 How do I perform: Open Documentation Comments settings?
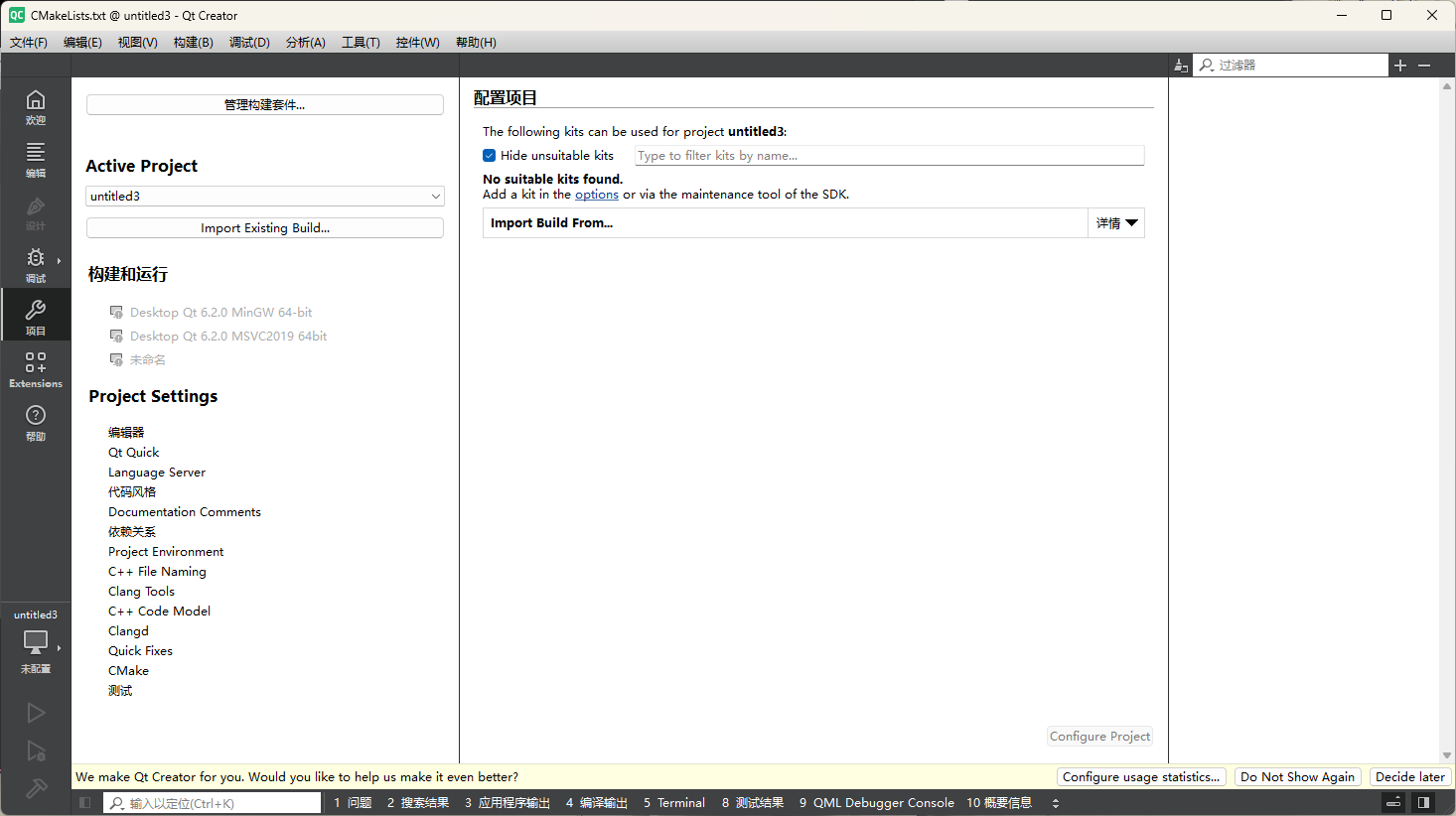coord(185,512)
